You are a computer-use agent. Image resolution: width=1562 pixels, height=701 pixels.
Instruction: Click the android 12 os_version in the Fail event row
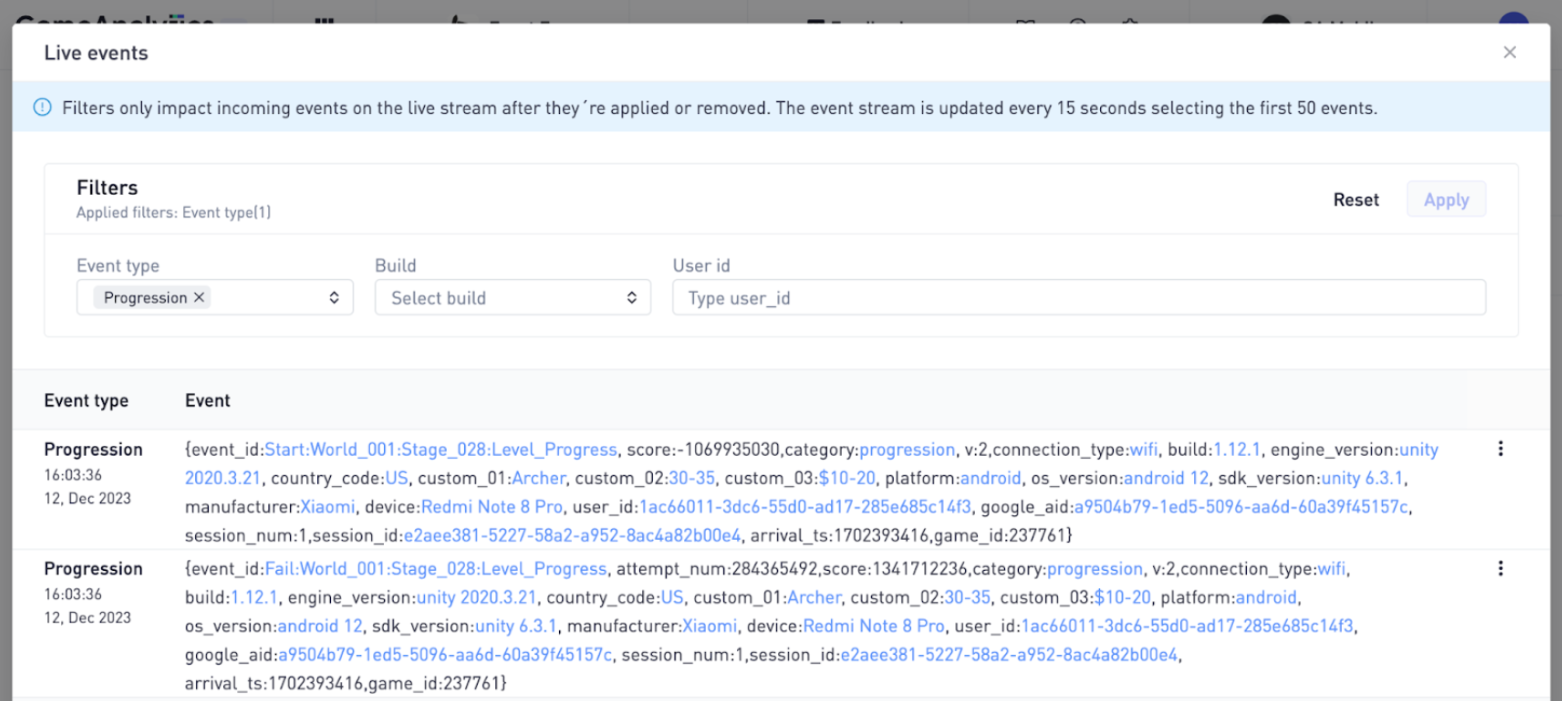click(320, 625)
